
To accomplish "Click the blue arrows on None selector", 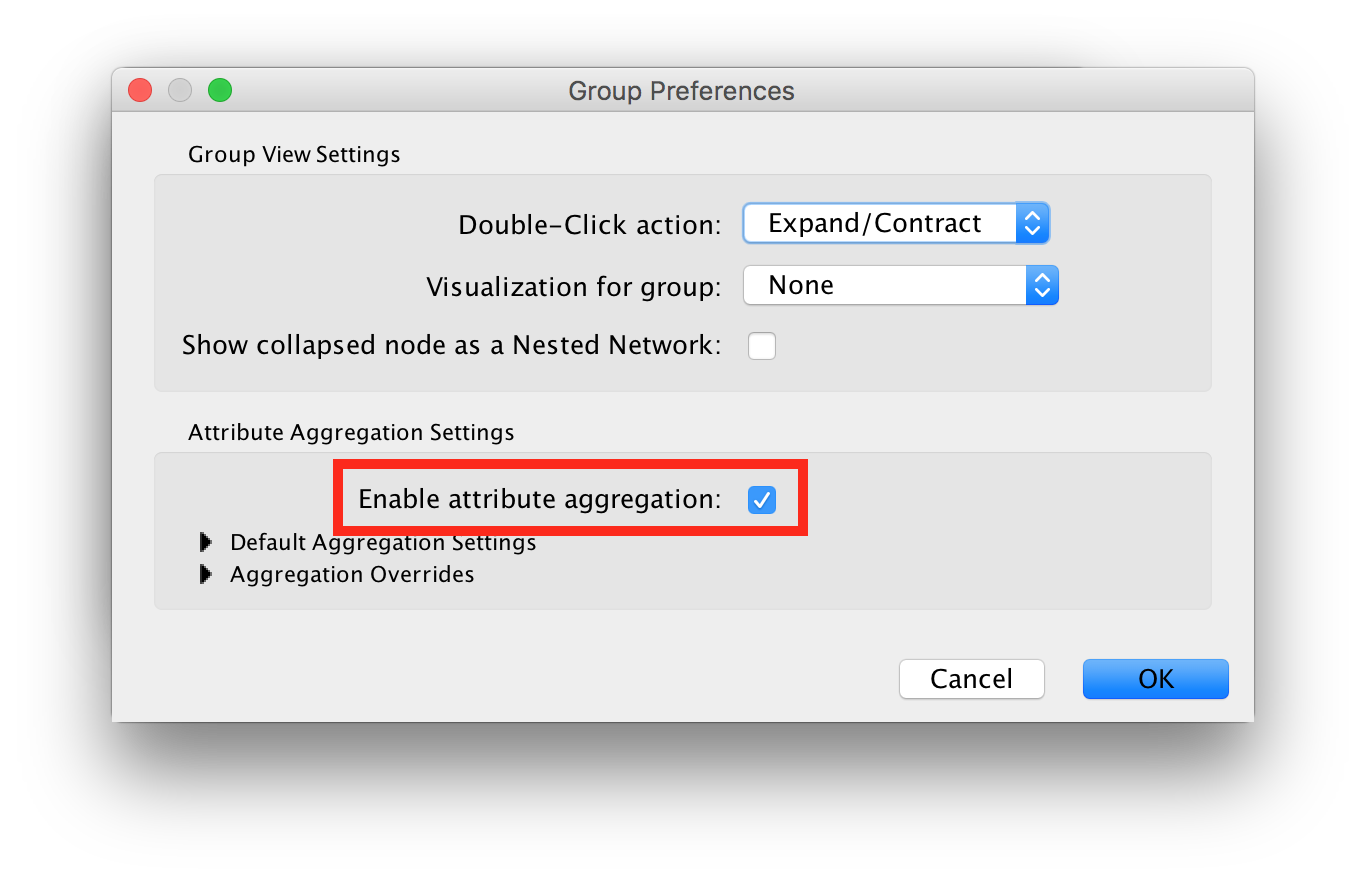I will (x=1042, y=285).
